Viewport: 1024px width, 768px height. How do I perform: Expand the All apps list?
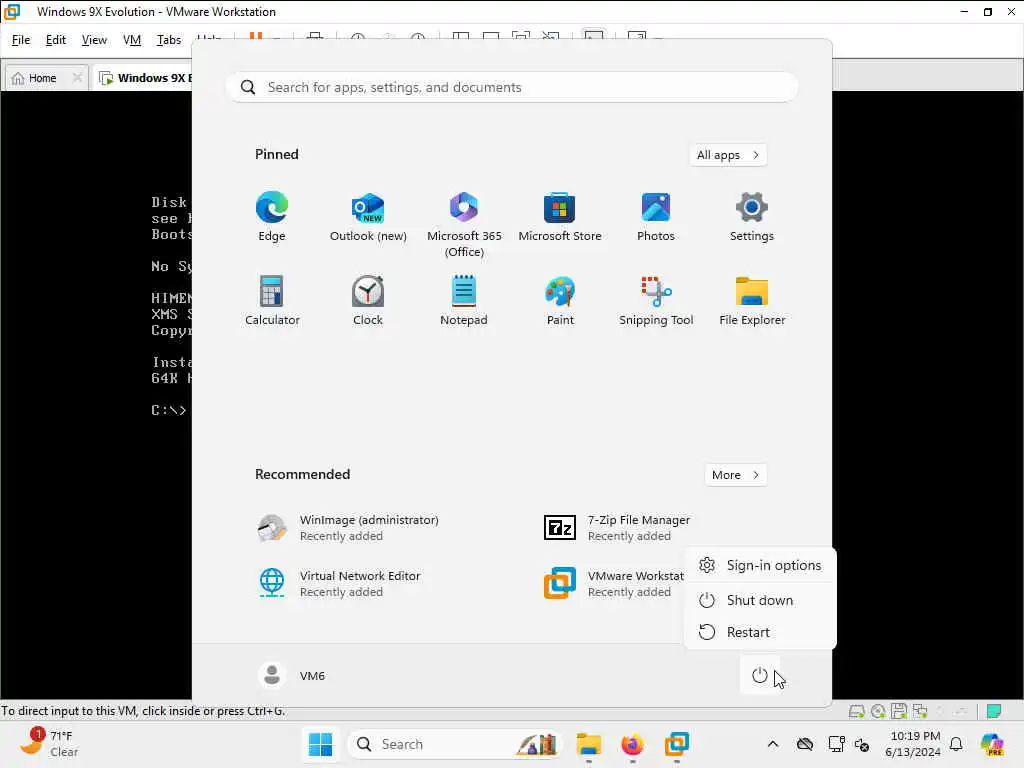728,155
